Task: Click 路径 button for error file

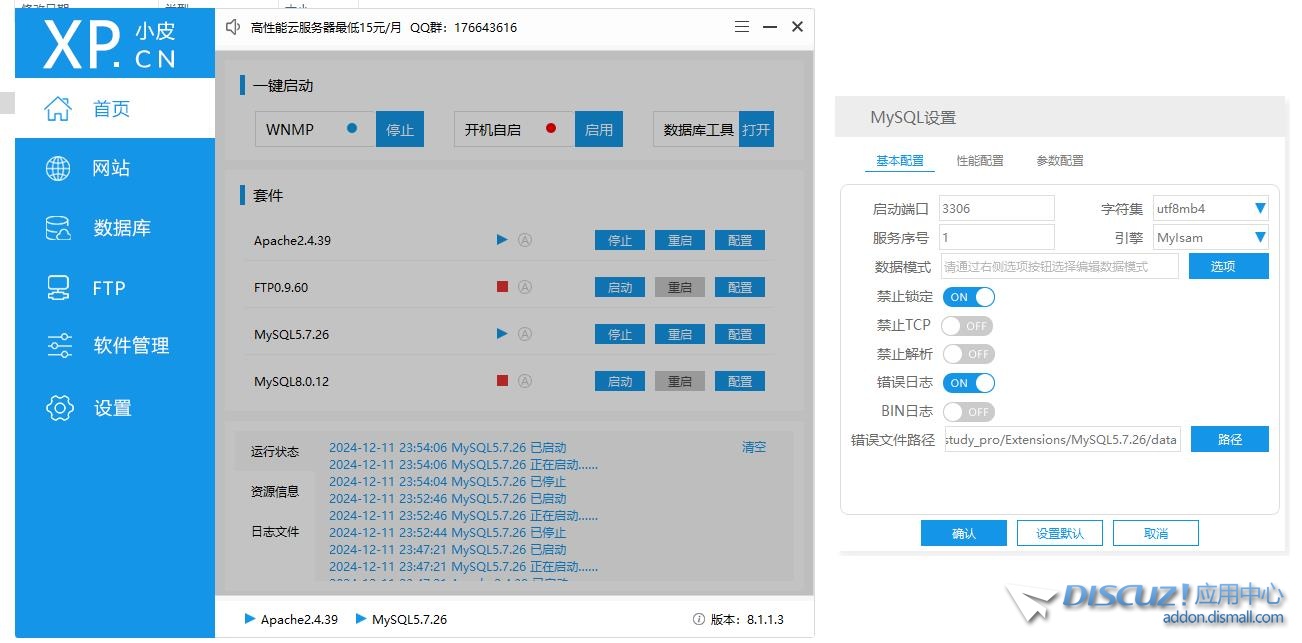Action: pyautogui.click(x=1229, y=439)
